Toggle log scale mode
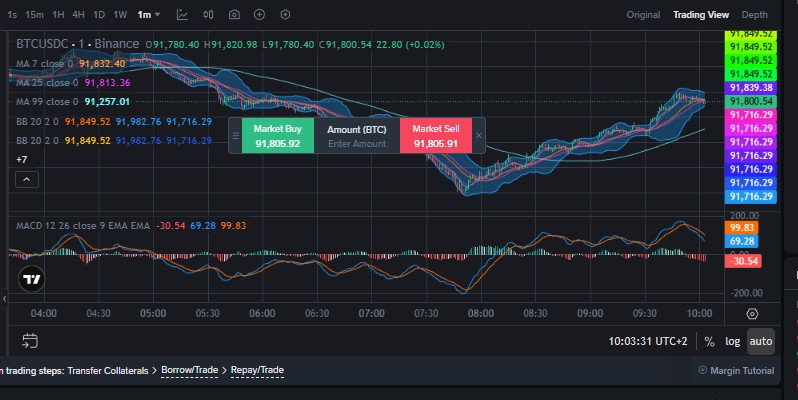 (732, 341)
